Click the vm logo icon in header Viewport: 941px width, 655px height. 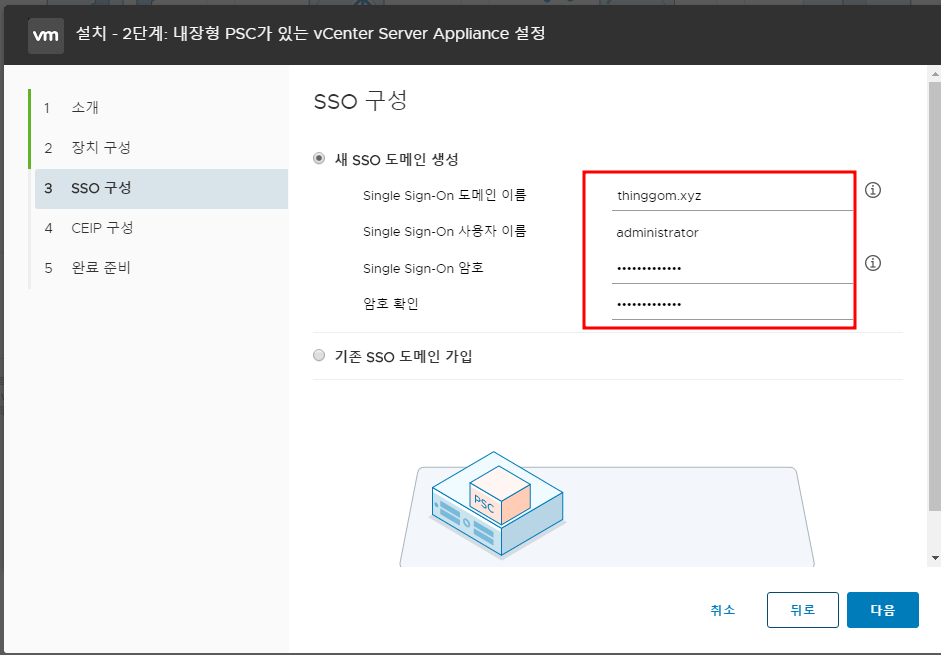point(46,35)
